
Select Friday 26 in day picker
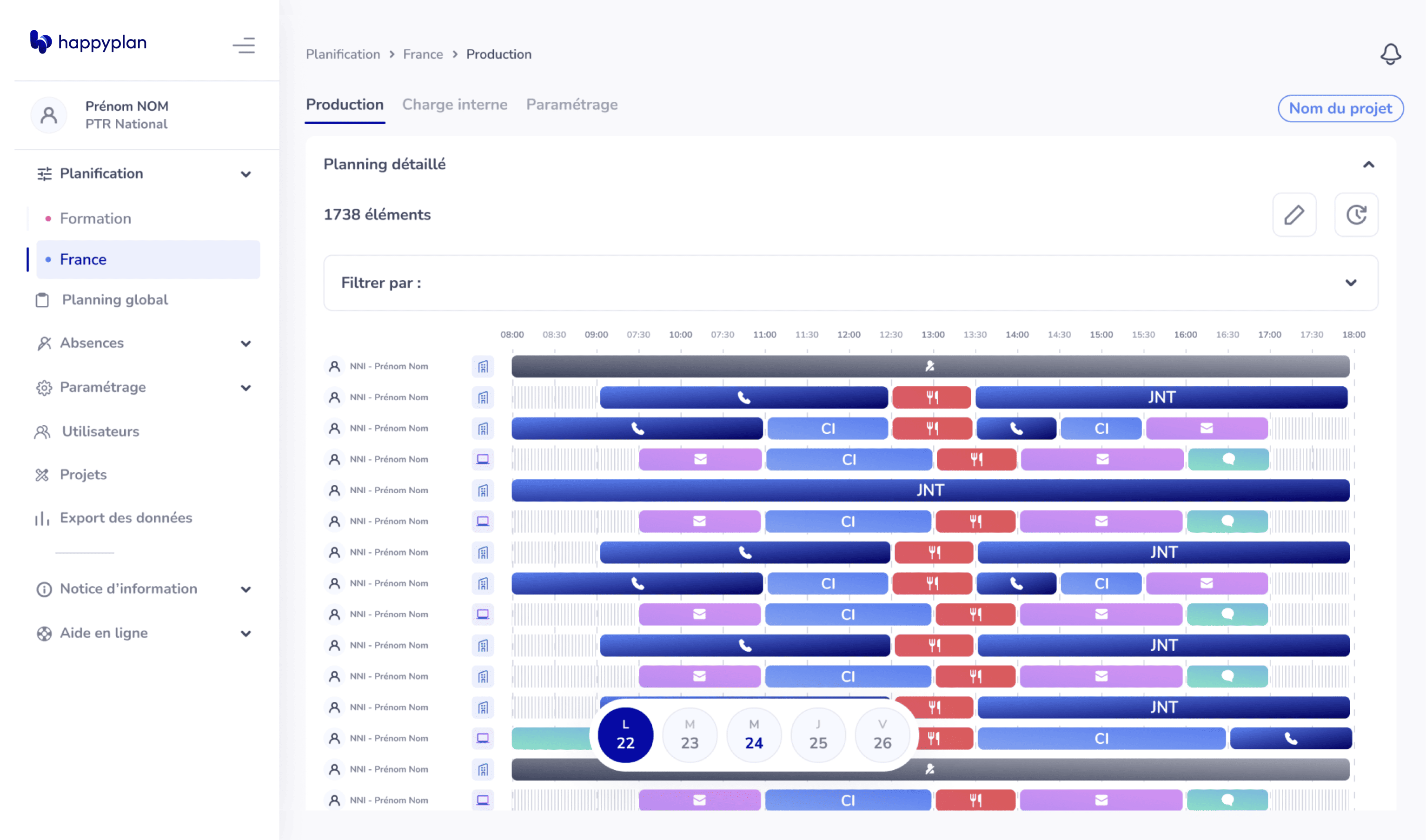tap(882, 735)
